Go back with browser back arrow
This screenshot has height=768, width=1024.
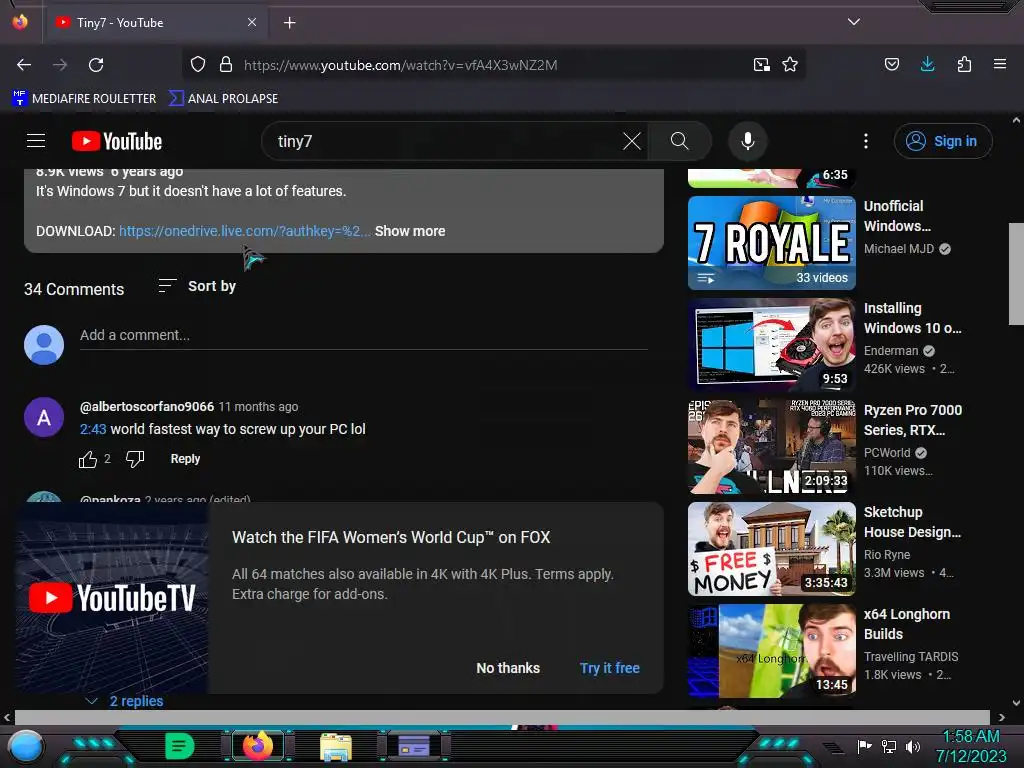tap(24, 65)
